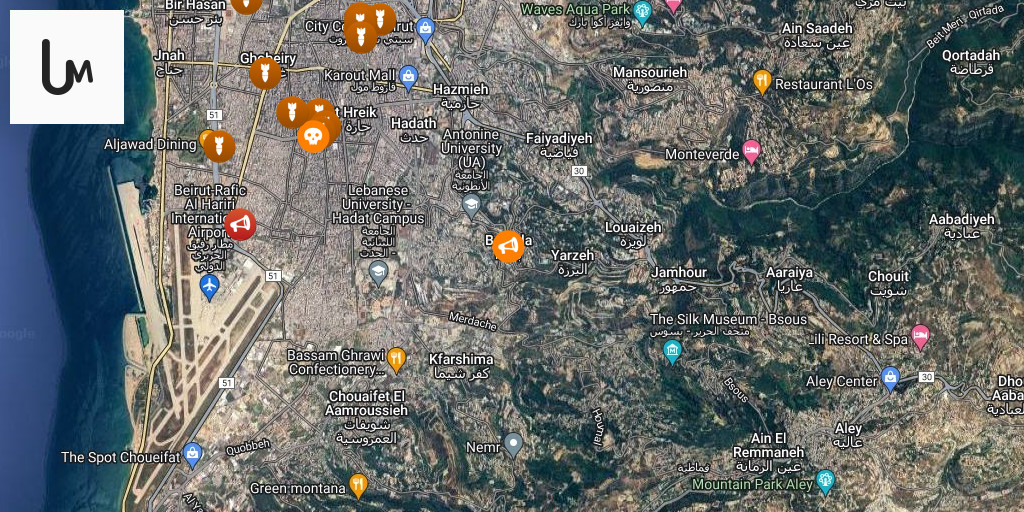Click the Green montana restaurant pin
This screenshot has width=1024, height=512.
(x=358, y=486)
